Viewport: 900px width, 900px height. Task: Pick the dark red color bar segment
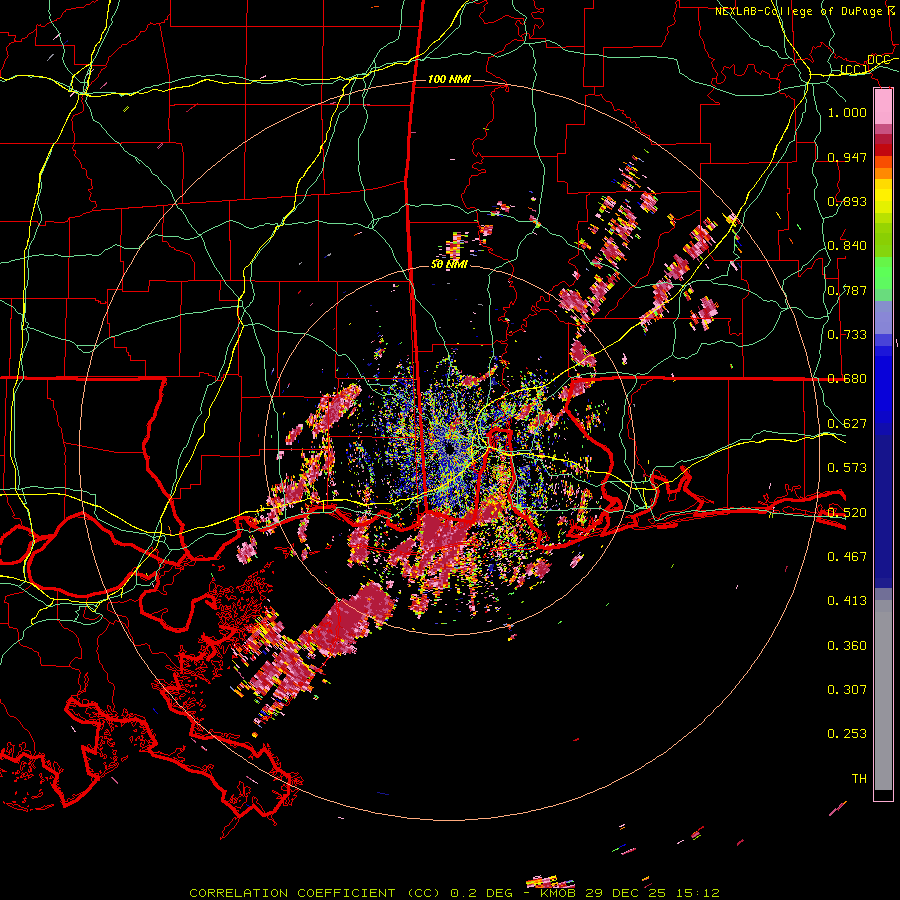tap(883, 150)
